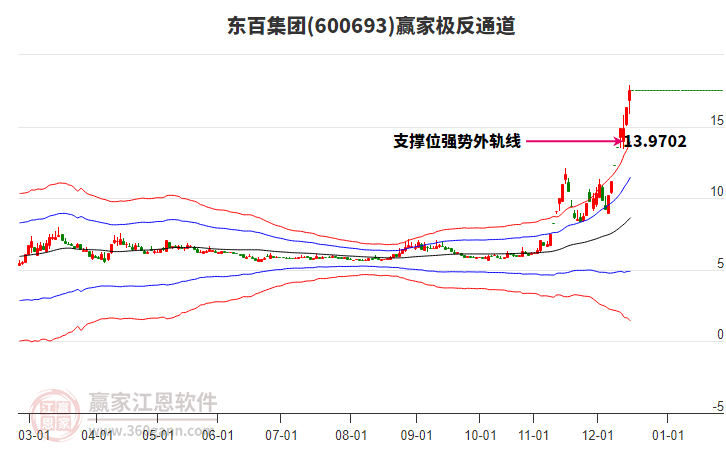The image size is (726, 450).
Task: Click the 04-01 date axis label
Action: (97, 435)
